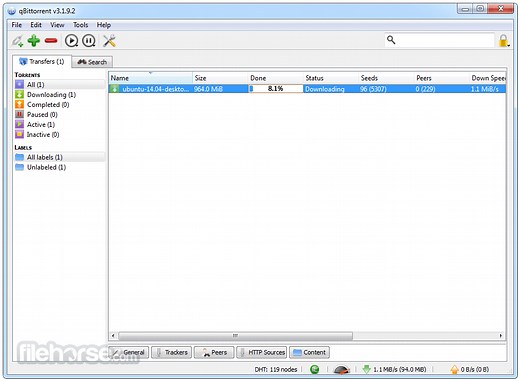520x381 pixels.
Task: Click the resume (play) toolbar icon
Action: tap(71, 41)
